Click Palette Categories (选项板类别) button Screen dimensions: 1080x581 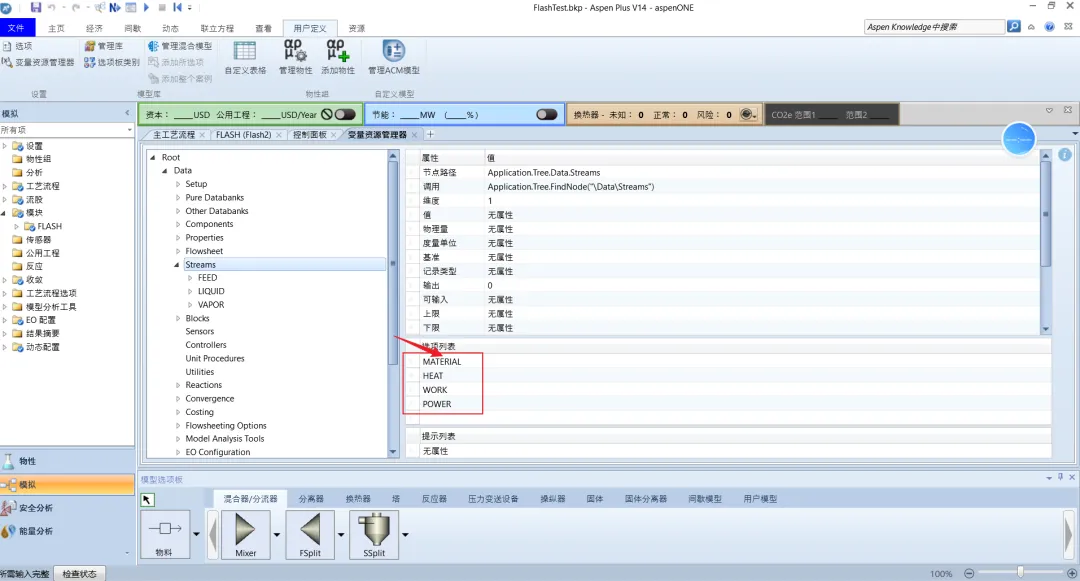pyautogui.click(x=112, y=62)
